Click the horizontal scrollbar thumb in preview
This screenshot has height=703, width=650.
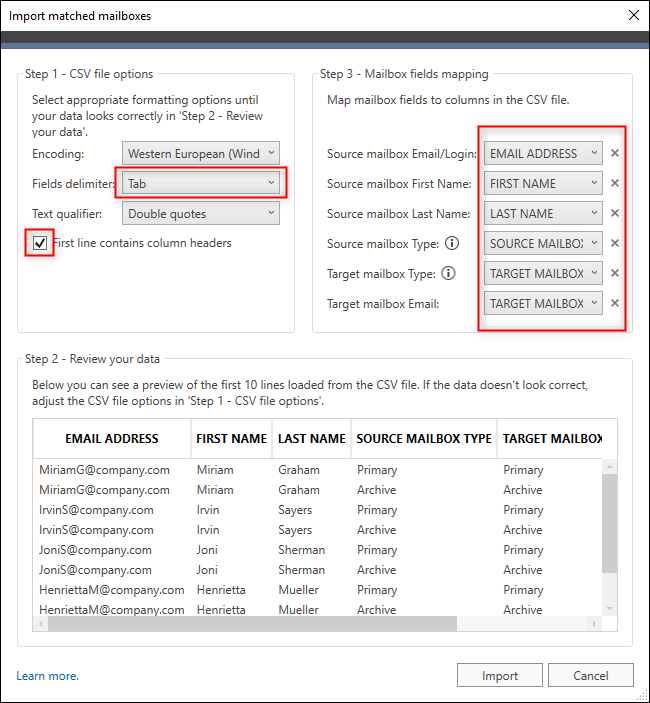252,624
